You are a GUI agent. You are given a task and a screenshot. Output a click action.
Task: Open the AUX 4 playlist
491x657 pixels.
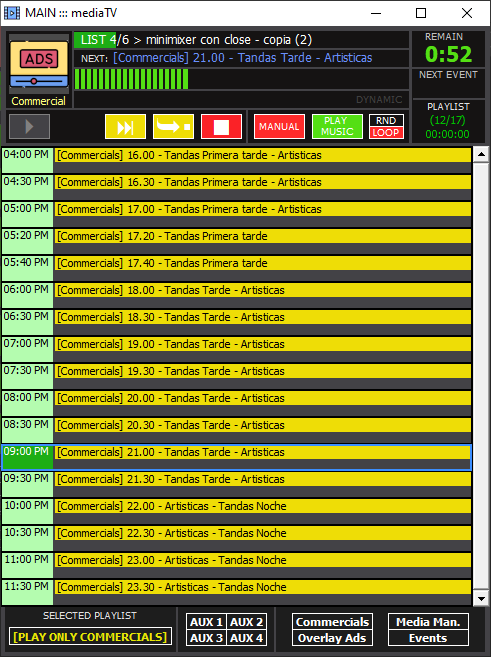[x=246, y=638]
